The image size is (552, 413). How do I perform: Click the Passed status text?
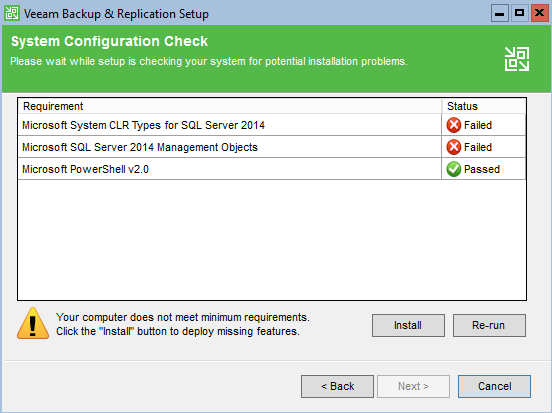click(482, 169)
